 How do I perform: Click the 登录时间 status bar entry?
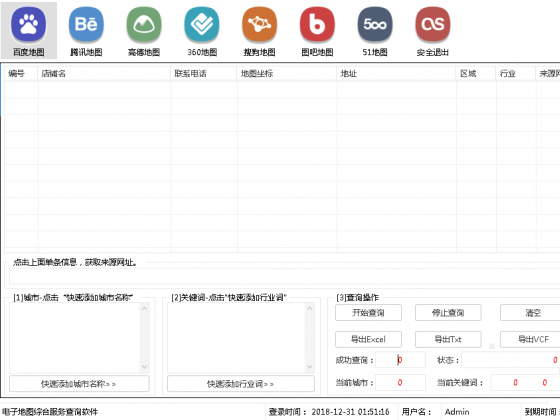[x=329, y=412]
